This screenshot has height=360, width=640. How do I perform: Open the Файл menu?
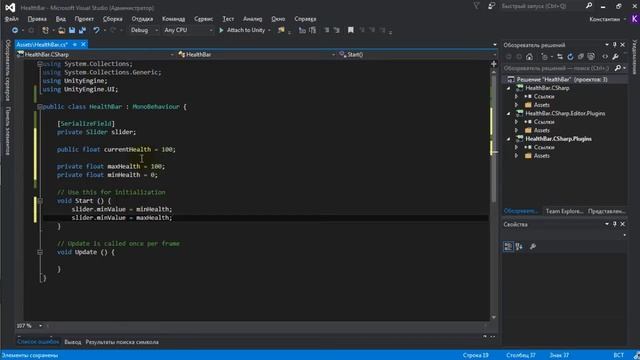click(11, 19)
